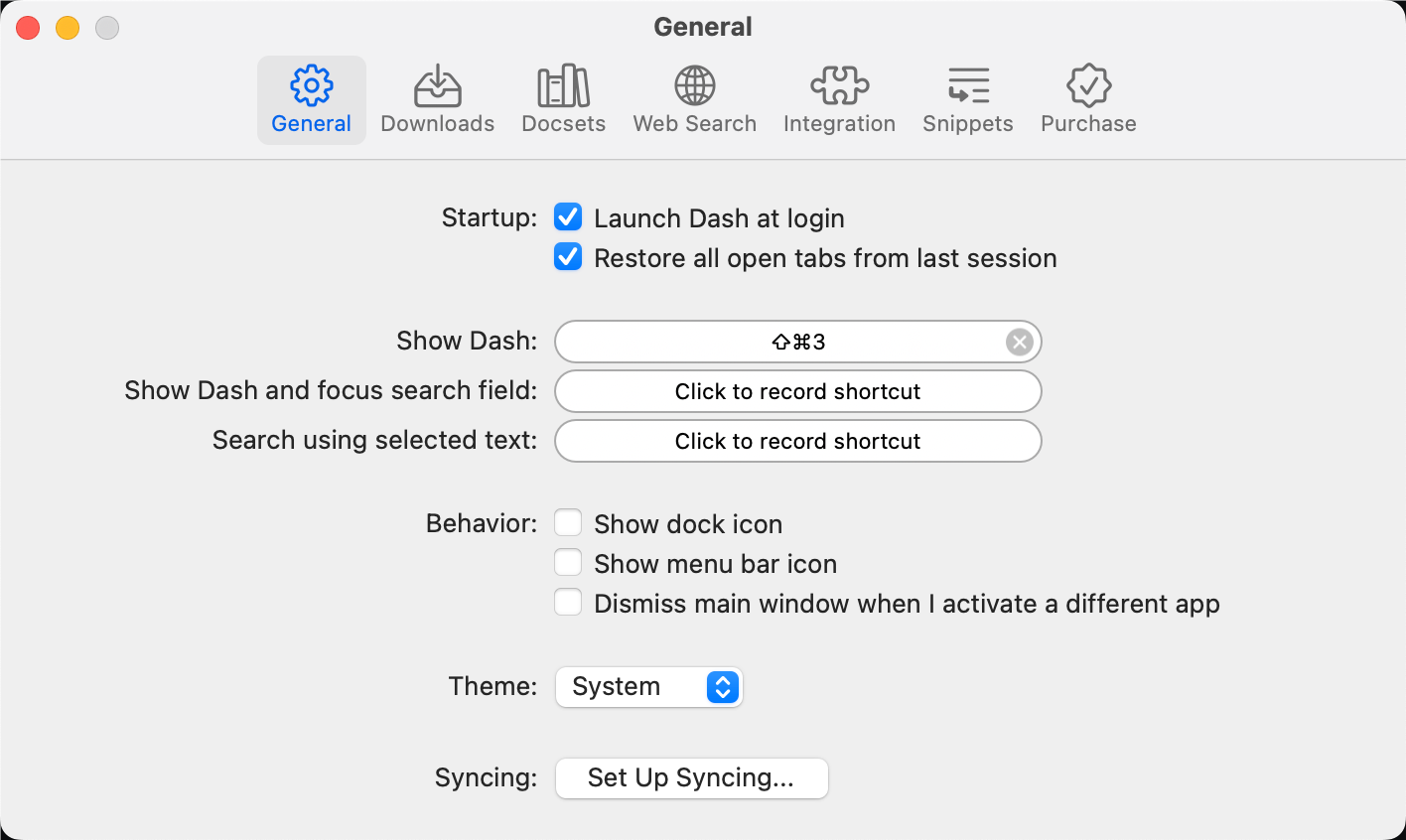This screenshot has width=1406, height=840.
Task: Record shortcut for focus search field
Action: 798,391
